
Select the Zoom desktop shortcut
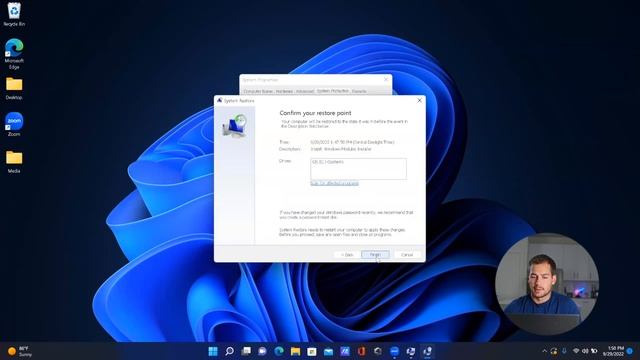pos(14,124)
